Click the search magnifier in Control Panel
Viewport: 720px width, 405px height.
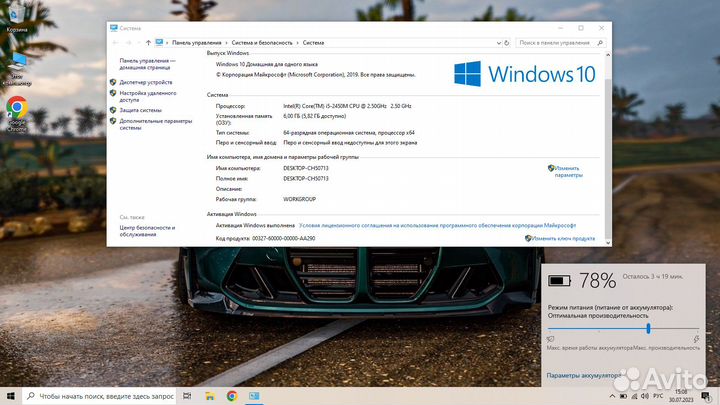point(600,43)
